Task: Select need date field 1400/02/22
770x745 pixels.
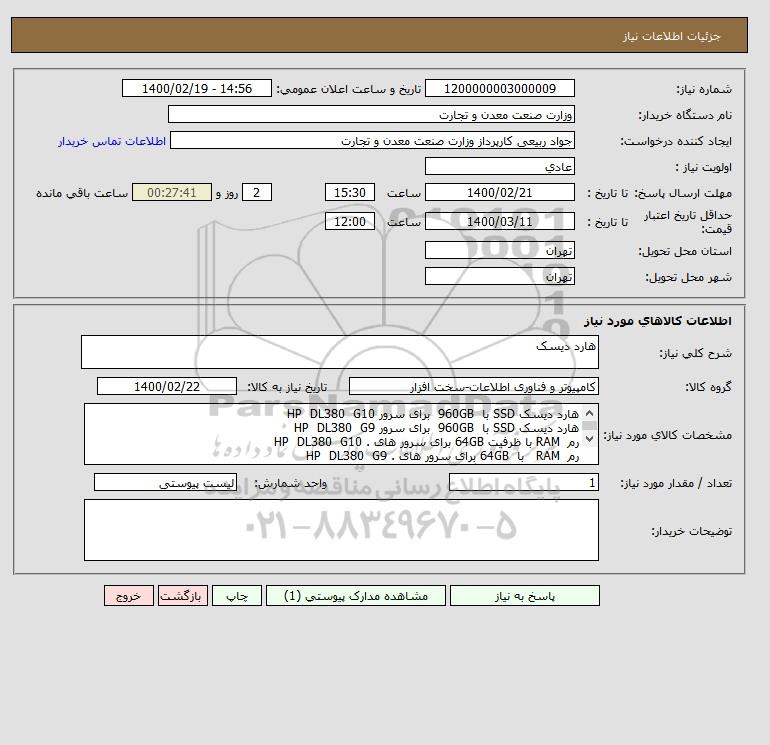Action: pyautogui.click(x=166, y=386)
